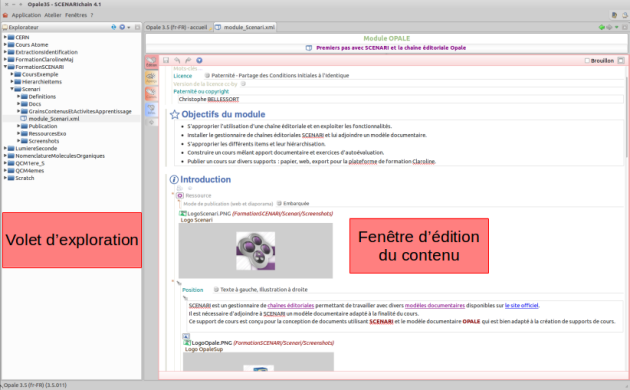This screenshot has width=630, height=390.
Task: Click the editor vertical scrollbar
Action: point(627,116)
